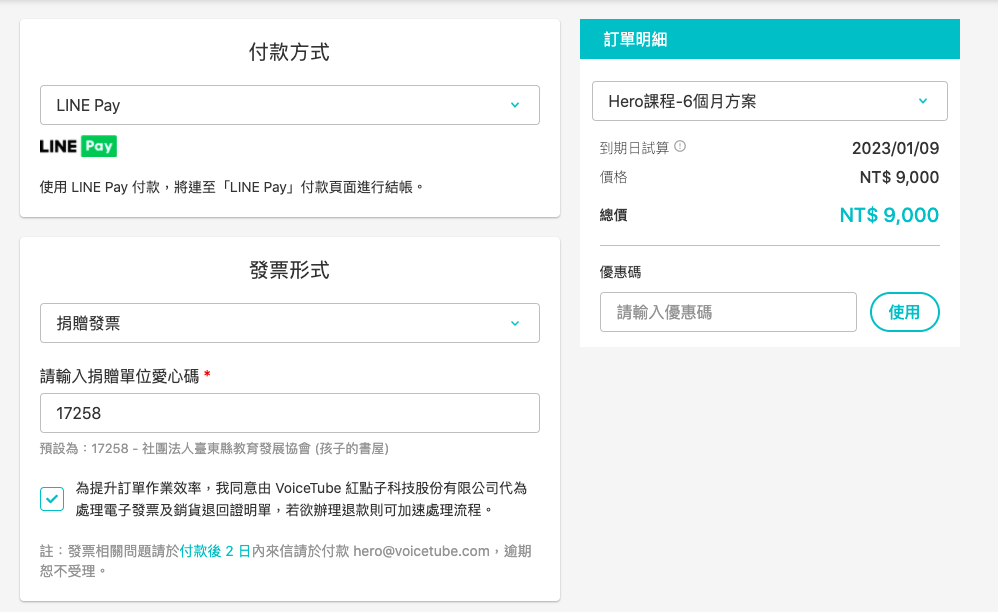Click the total price NT$ 9,000 in teal
This screenshot has height=612, width=998.
(x=889, y=215)
